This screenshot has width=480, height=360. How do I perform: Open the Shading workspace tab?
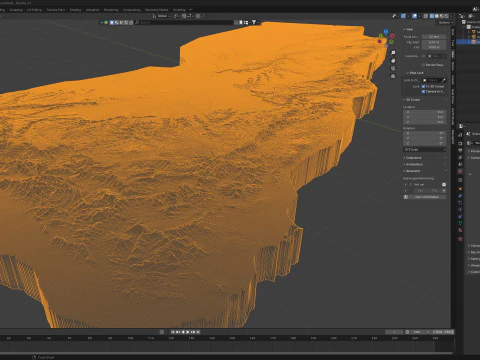pyautogui.click(x=75, y=10)
